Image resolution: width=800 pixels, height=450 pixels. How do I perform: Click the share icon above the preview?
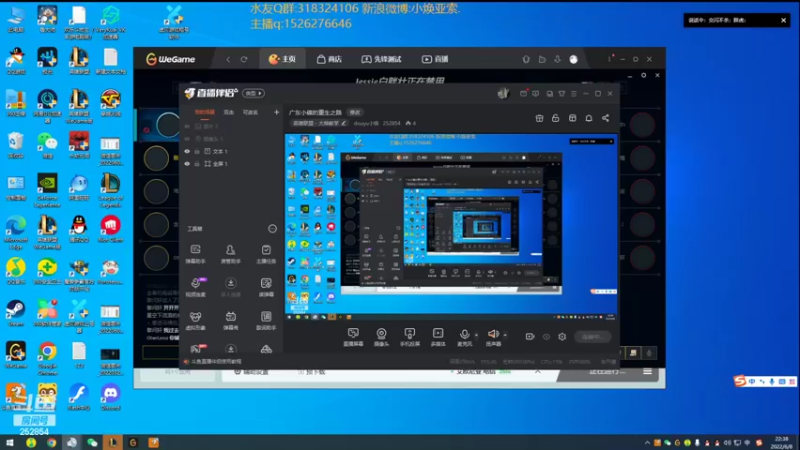[x=605, y=118]
